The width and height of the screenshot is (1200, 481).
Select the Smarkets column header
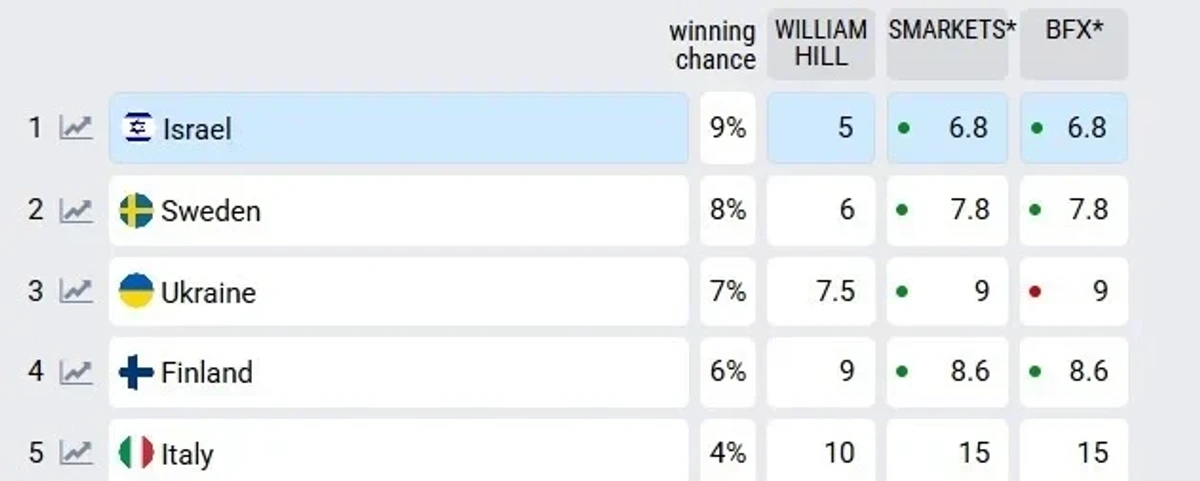pos(947,44)
